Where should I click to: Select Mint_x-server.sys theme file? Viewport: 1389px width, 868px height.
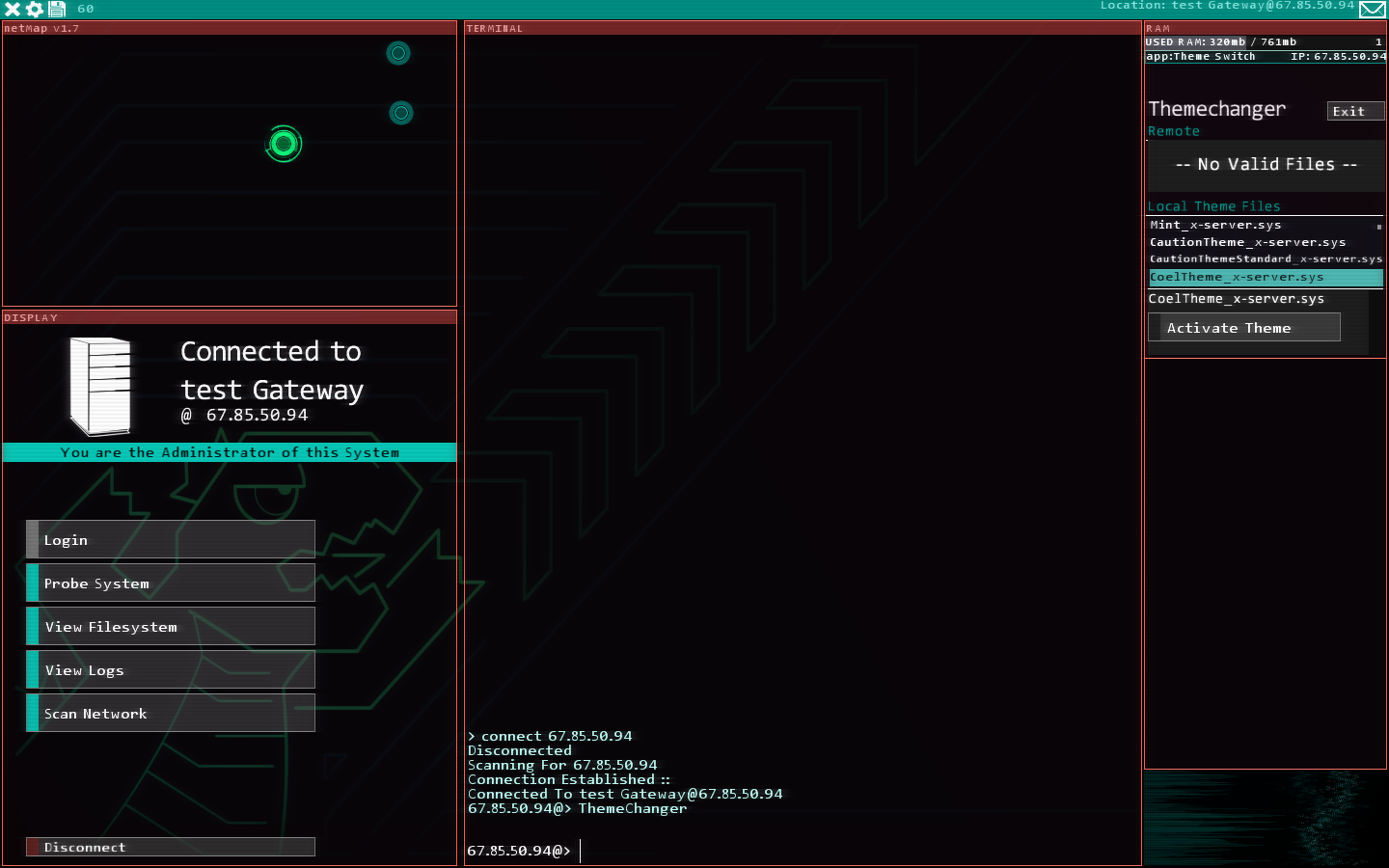pyautogui.click(x=1215, y=225)
